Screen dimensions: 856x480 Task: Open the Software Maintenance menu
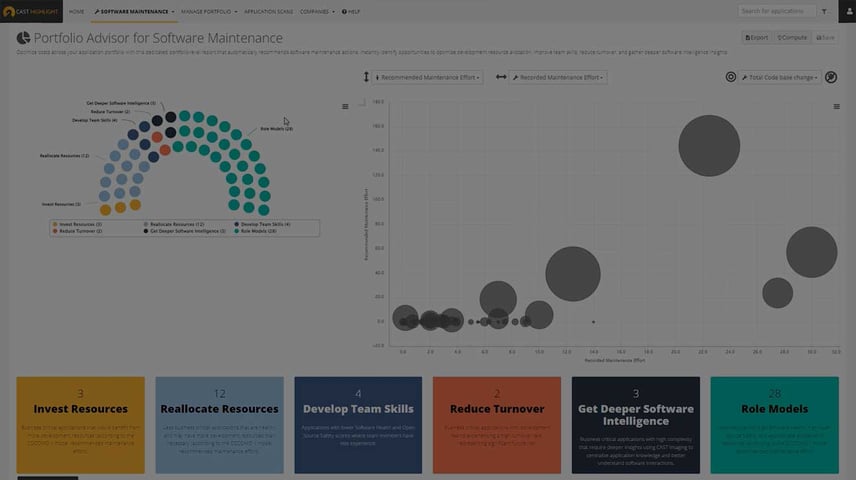pyautogui.click(x=134, y=11)
